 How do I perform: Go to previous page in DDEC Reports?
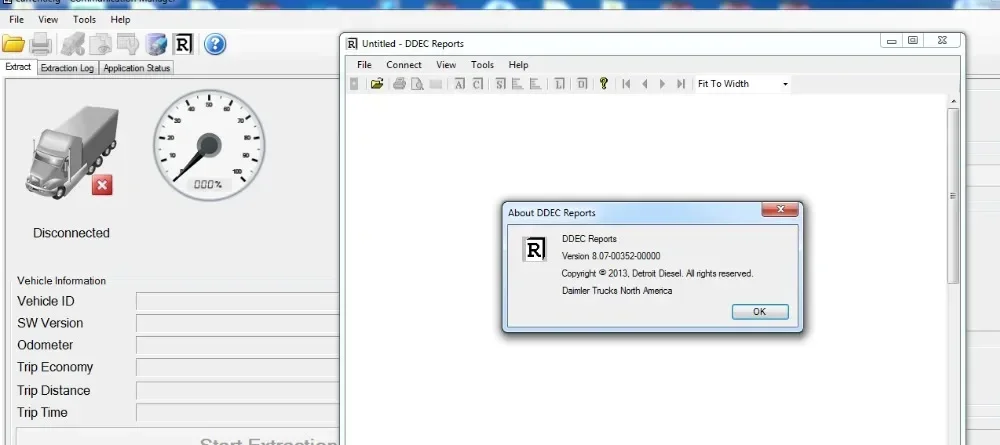tap(645, 84)
